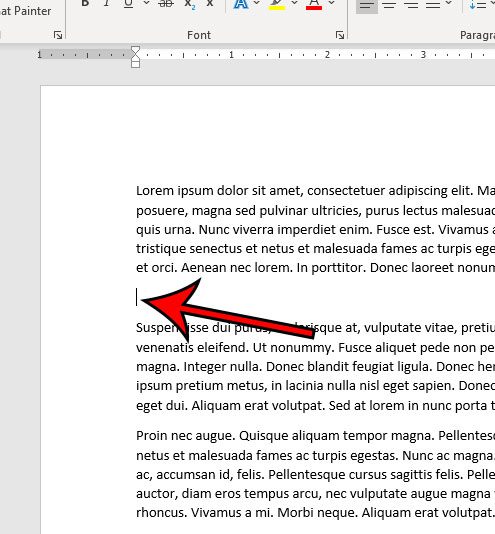The image size is (495, 534).
Task: Expand the highlight color dropdown arrow
Action: pos(295,3)
